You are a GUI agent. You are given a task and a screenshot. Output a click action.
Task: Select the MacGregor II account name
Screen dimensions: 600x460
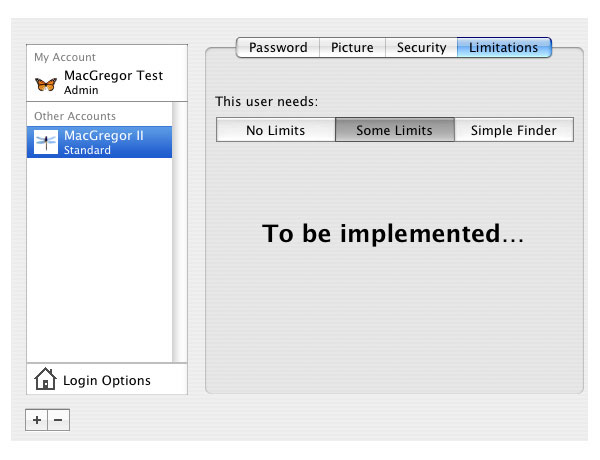pos(104,136)
